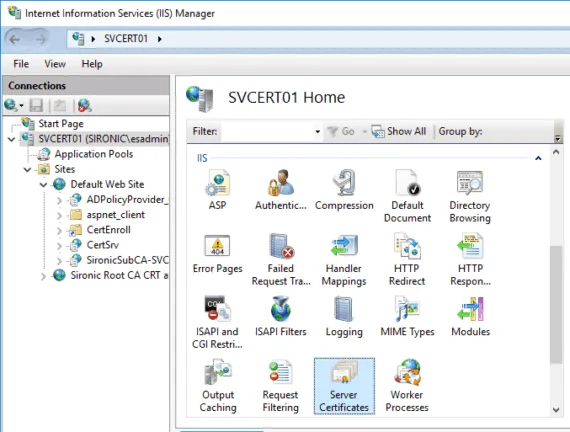
Task: Open the Worker Processes feature
Action: pyautogui.click(x=407, y=386)
